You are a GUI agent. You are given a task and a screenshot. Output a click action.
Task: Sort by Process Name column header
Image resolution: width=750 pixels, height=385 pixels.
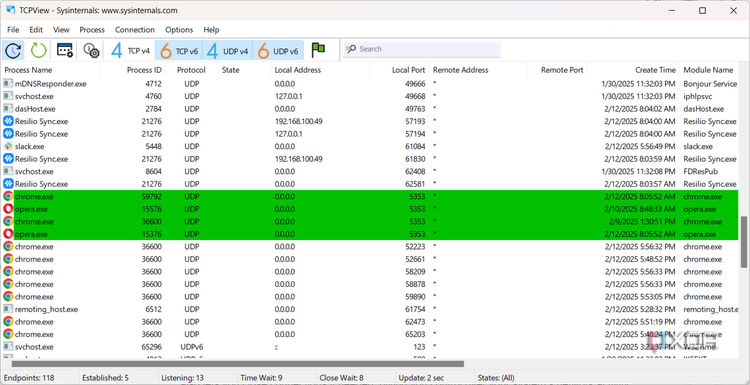(28, 70)
